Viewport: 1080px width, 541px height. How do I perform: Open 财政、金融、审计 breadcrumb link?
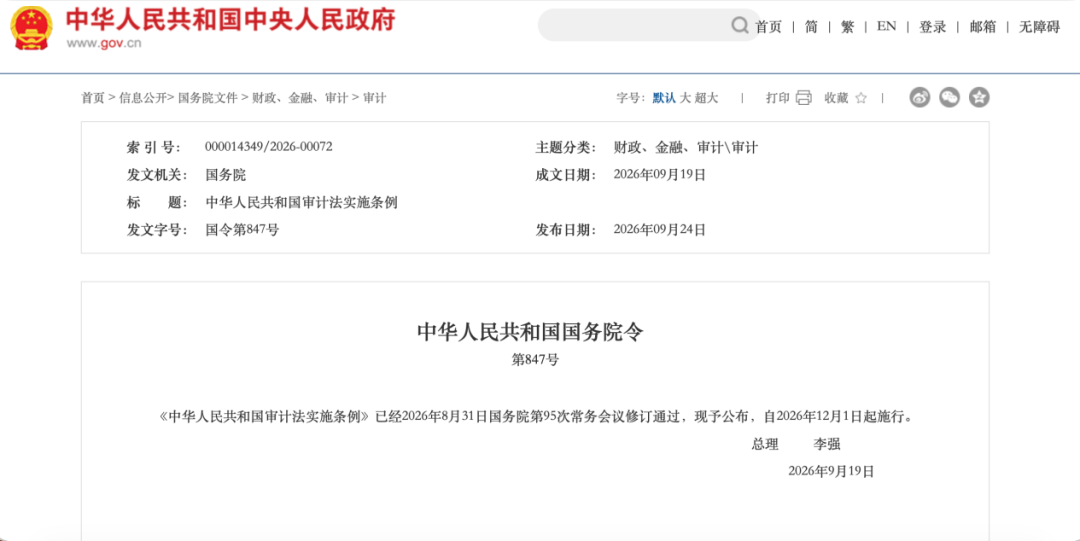(x=300, y=98)
